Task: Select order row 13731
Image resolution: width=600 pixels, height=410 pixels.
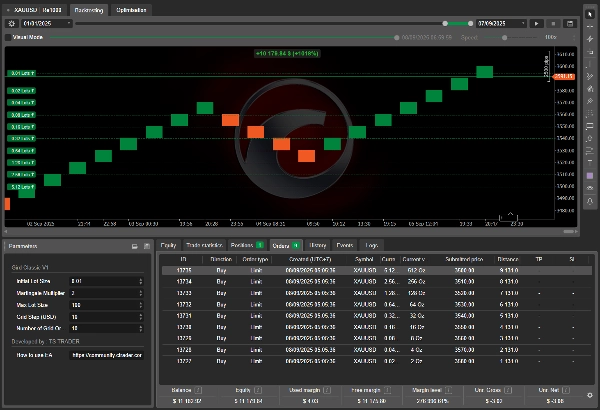Action: pyautogui.click(x=377, y=316)
